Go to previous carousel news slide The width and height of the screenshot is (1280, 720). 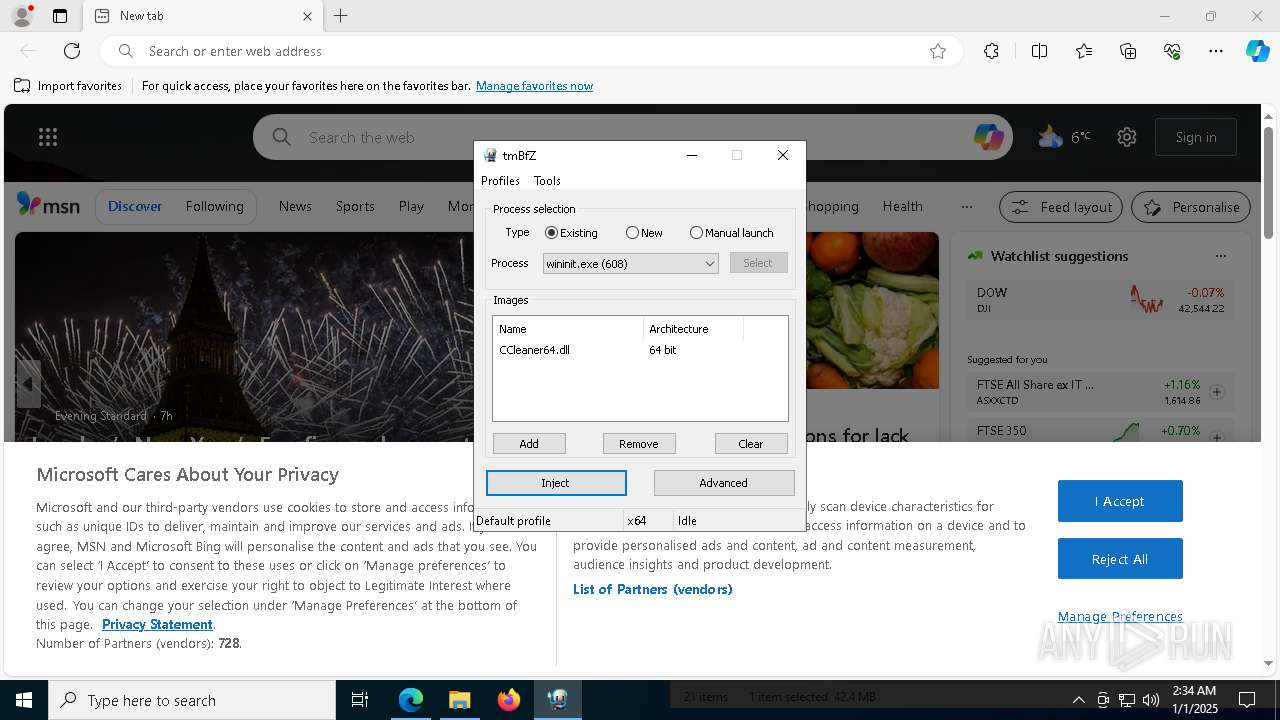[x=28, y=384]
